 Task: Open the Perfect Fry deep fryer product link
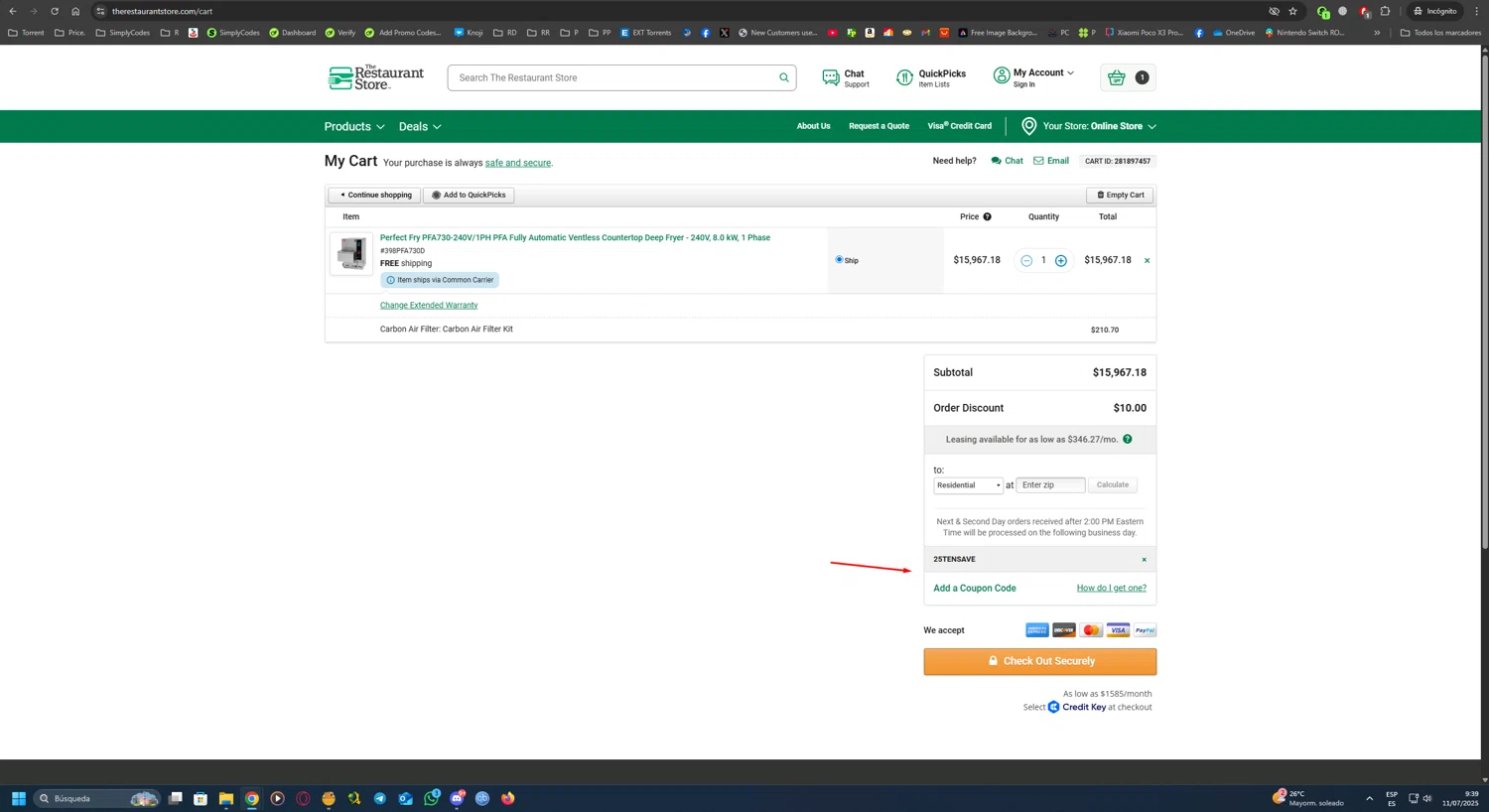click(x=575, y=238)
